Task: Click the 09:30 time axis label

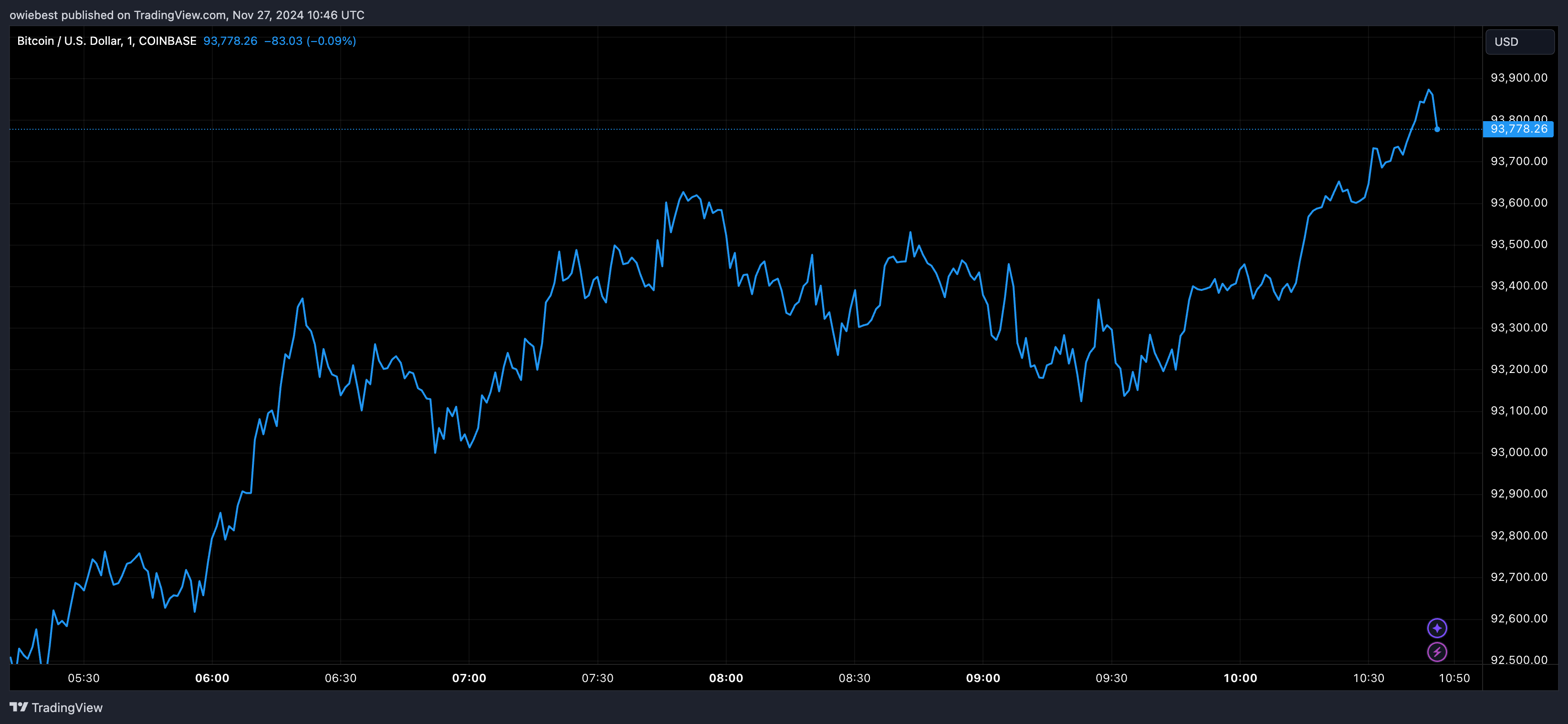Action: [x=1111, y=678]
